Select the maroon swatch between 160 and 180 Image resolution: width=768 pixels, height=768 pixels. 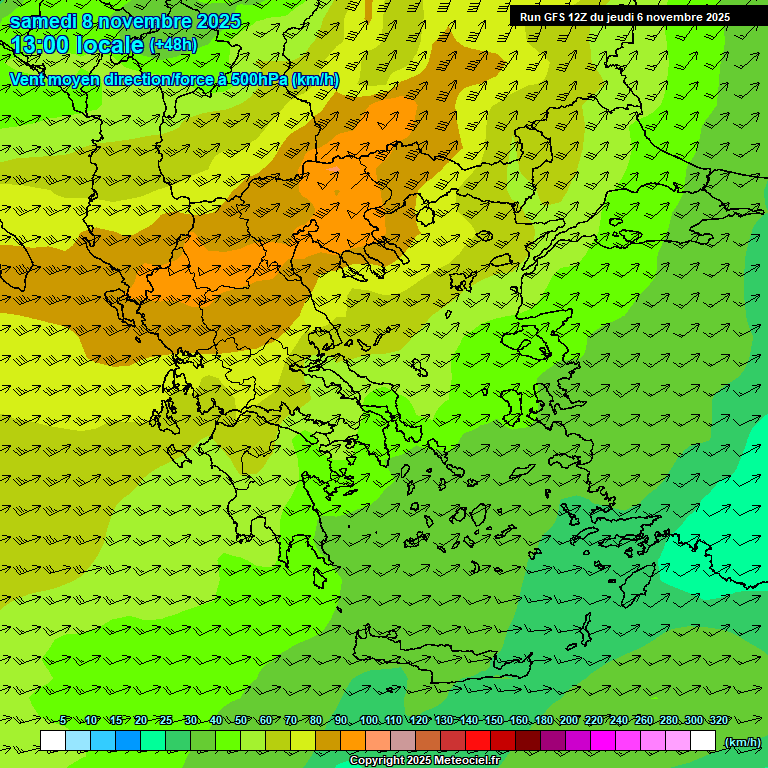pyautogui.click(x=528, y=741)
